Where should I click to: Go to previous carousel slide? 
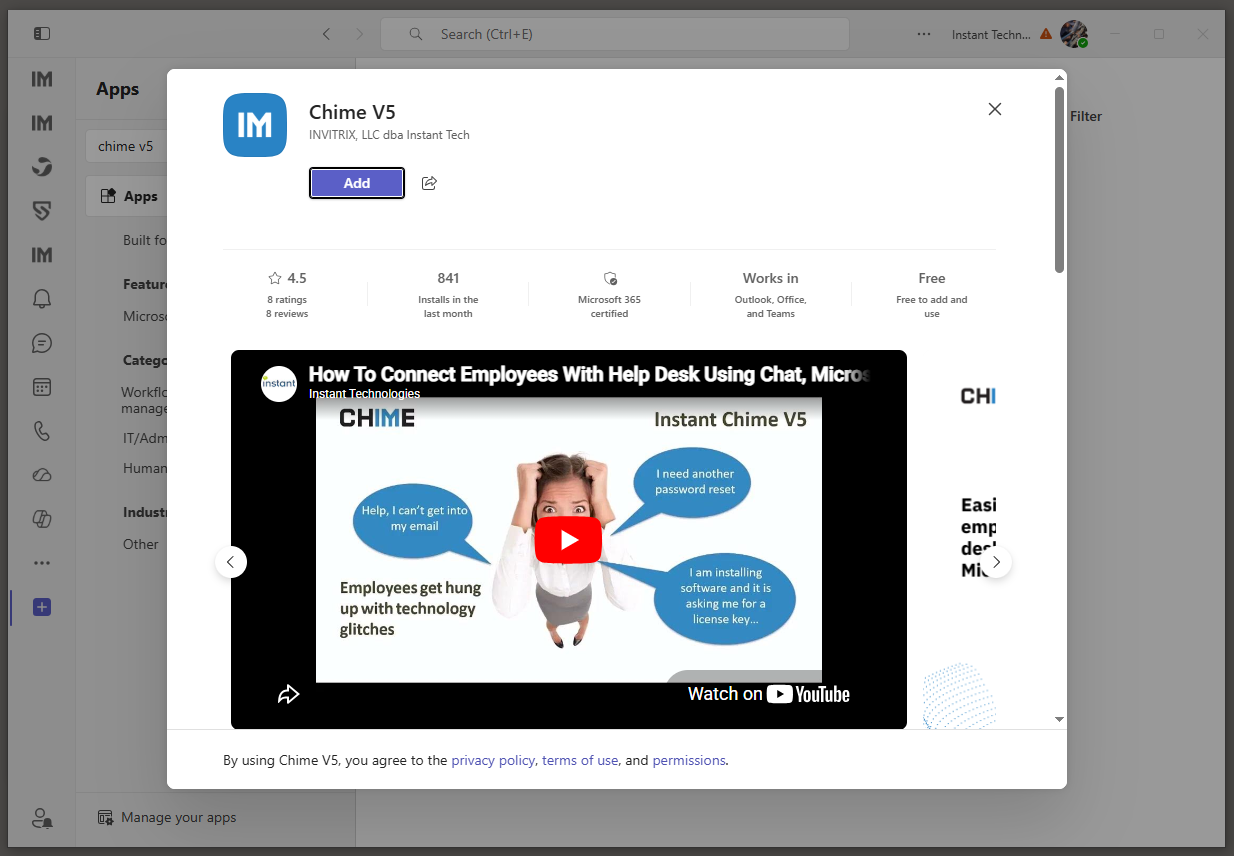[231, 562]
